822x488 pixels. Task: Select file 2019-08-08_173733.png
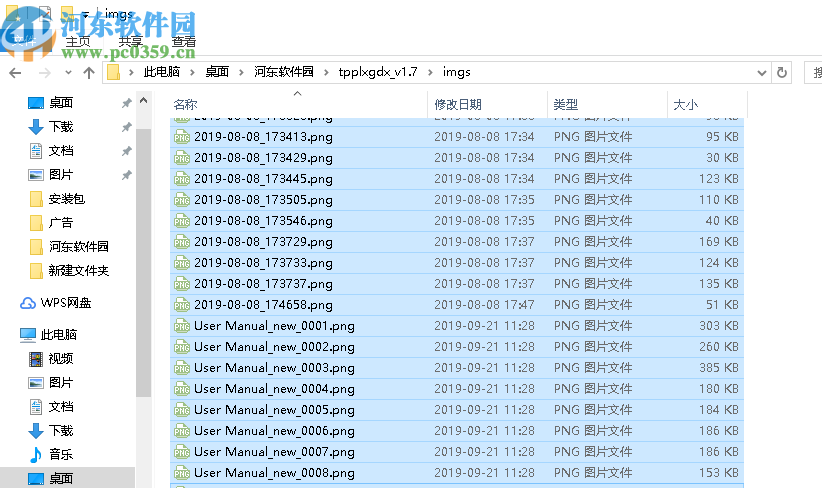(263, 263)
